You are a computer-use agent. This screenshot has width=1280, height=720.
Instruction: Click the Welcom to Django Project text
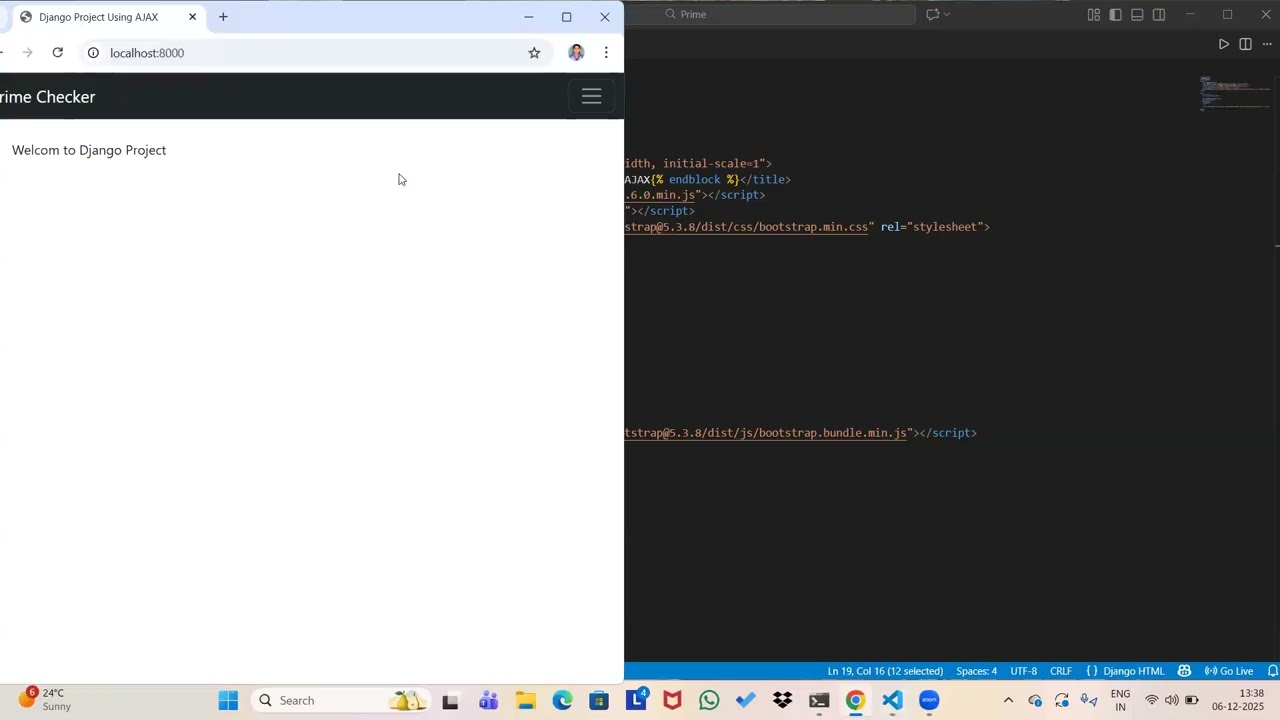(x=89, y=150)
